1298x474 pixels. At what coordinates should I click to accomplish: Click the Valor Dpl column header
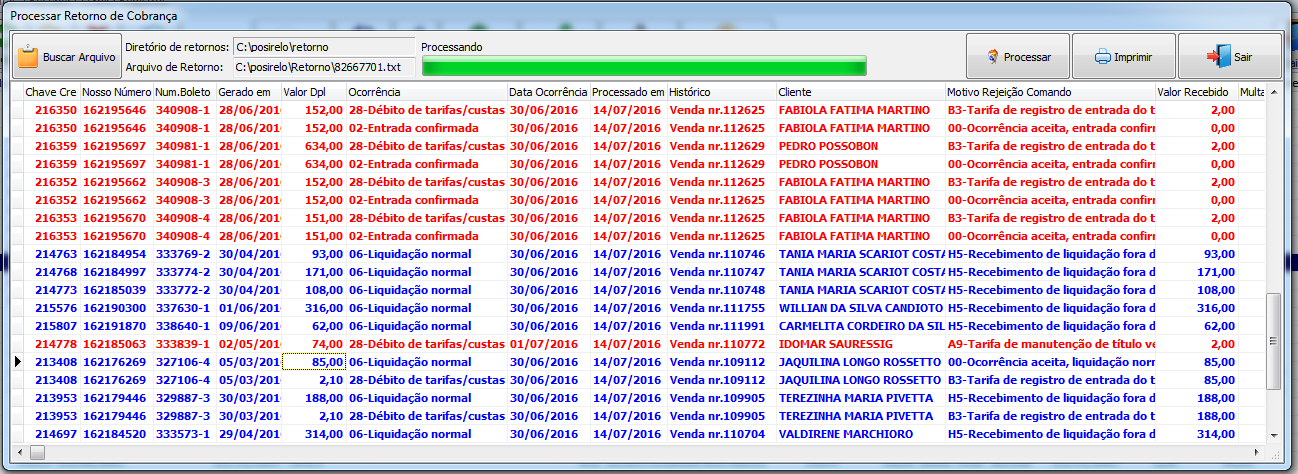pos(313,92)
